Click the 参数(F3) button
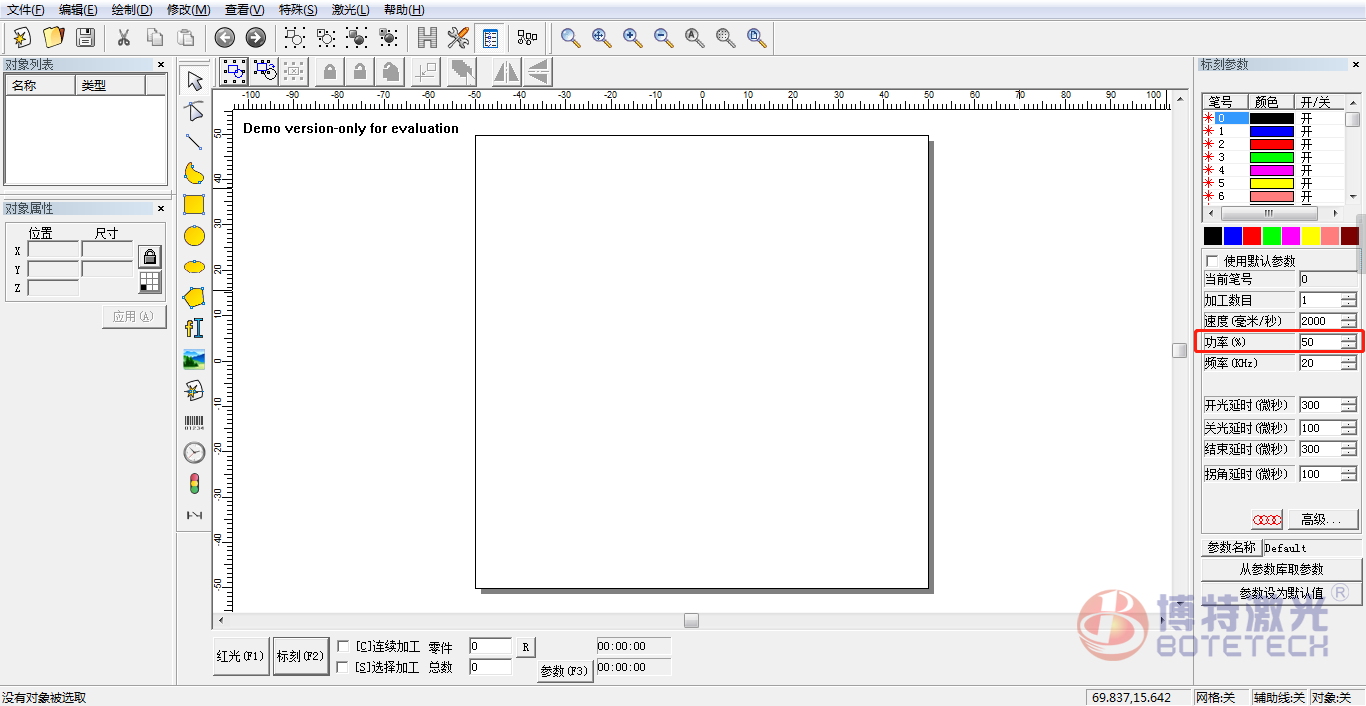Screen dimensions: 1366x706 coord(565,671)
